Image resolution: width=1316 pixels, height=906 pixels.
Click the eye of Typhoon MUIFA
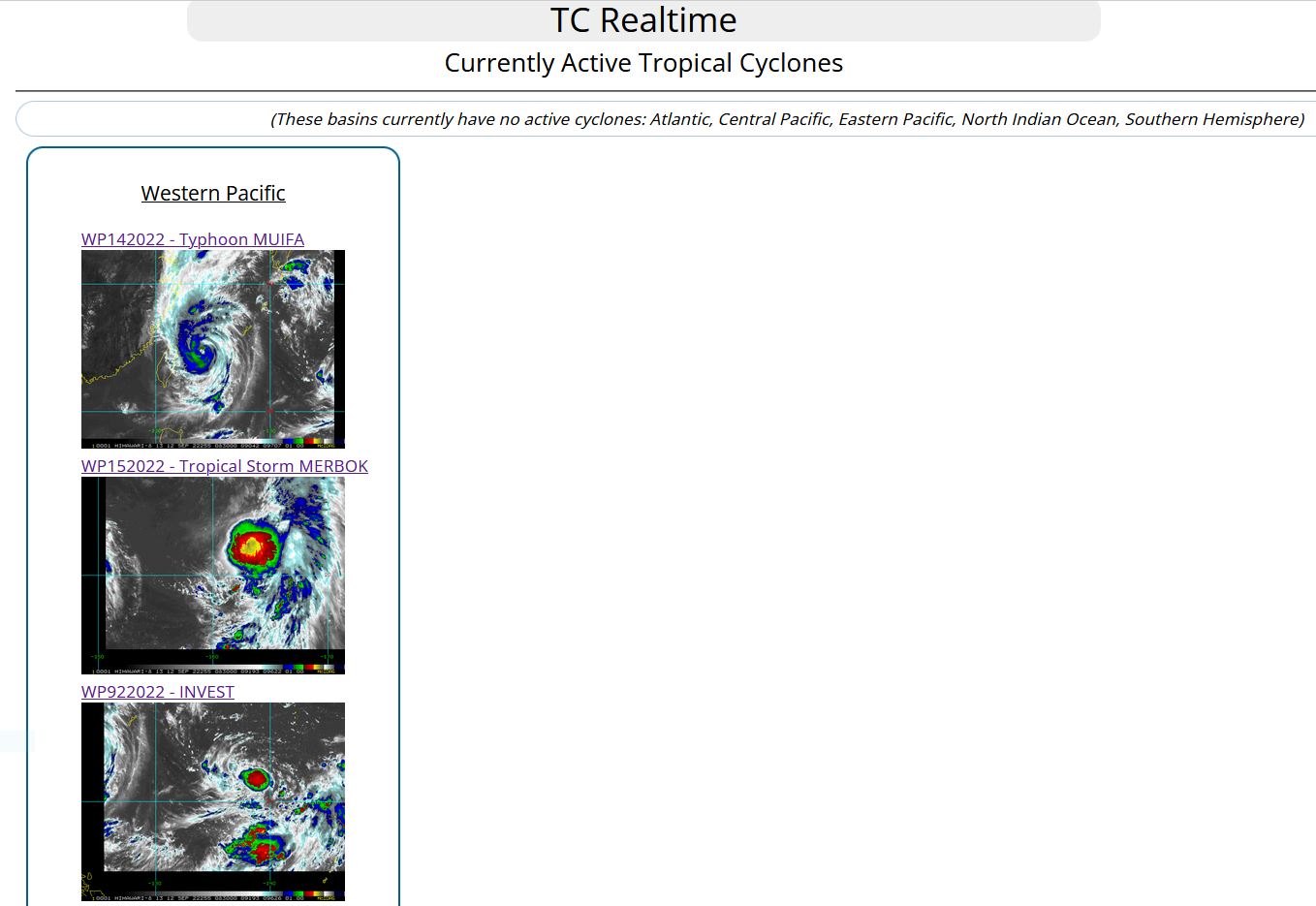pos(203,348)
